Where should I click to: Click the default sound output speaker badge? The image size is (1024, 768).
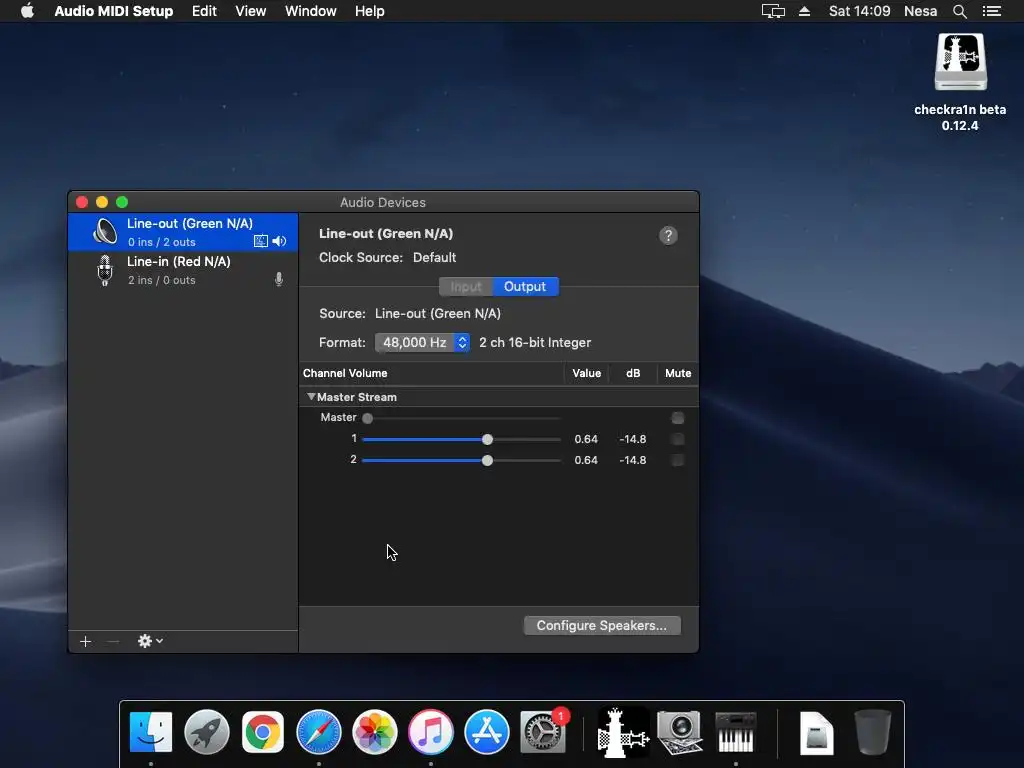tap(280, 241)
